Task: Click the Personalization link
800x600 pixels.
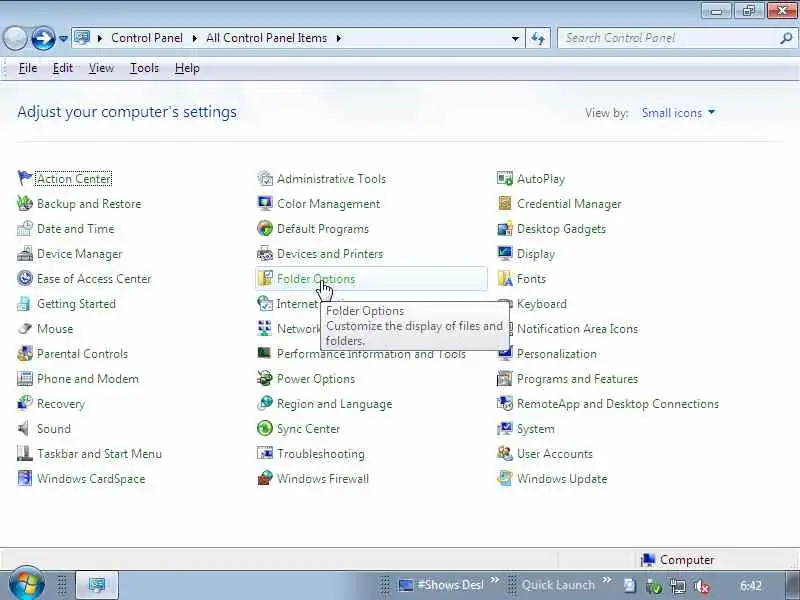Action: (x=557, y=354)
